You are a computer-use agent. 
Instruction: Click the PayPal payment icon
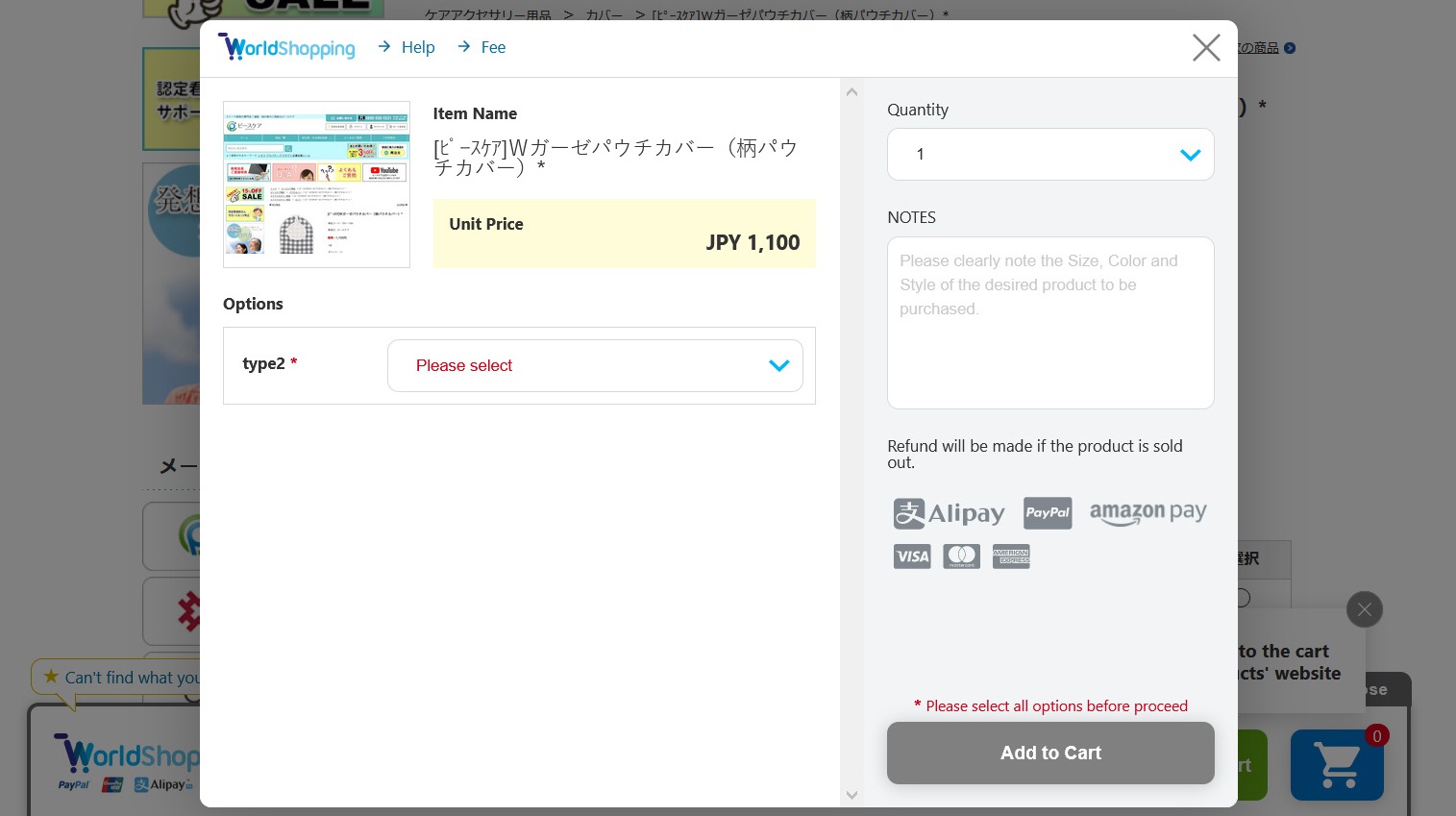tap(1047, 512)
